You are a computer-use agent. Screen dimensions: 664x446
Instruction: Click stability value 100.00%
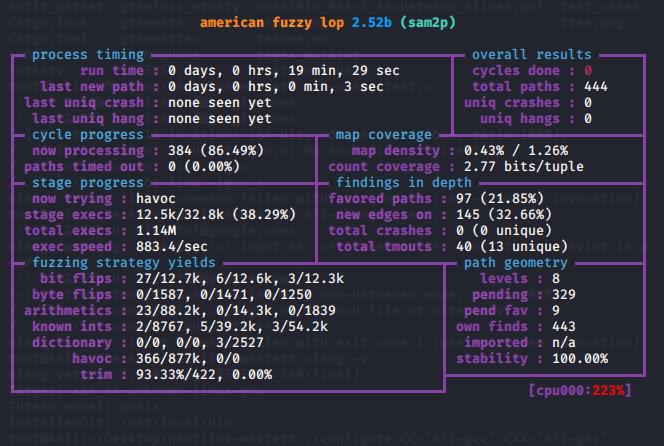[x=580, y=359]
